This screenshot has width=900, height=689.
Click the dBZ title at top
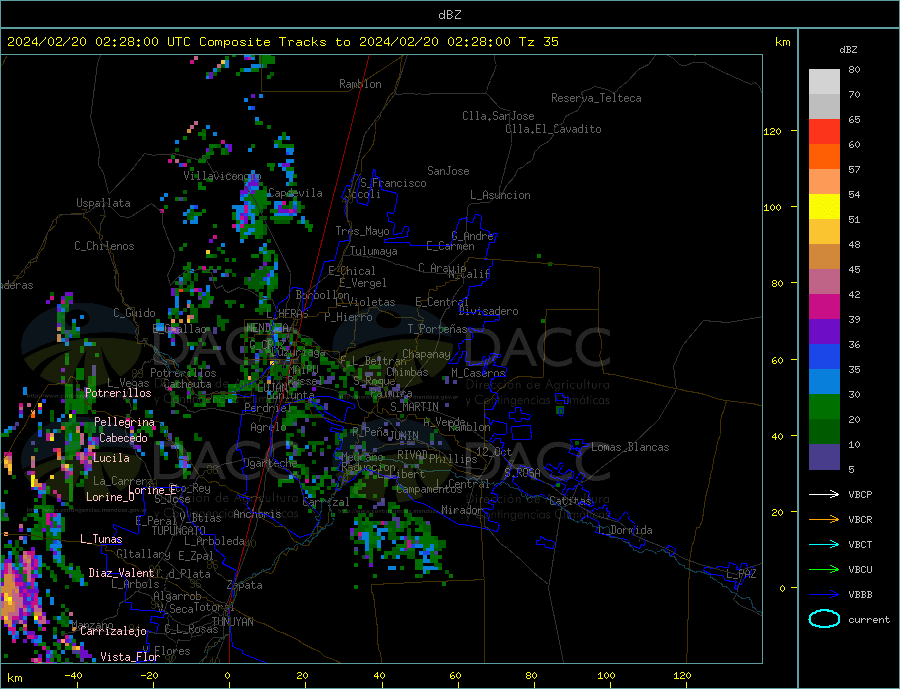coord(449,15)
